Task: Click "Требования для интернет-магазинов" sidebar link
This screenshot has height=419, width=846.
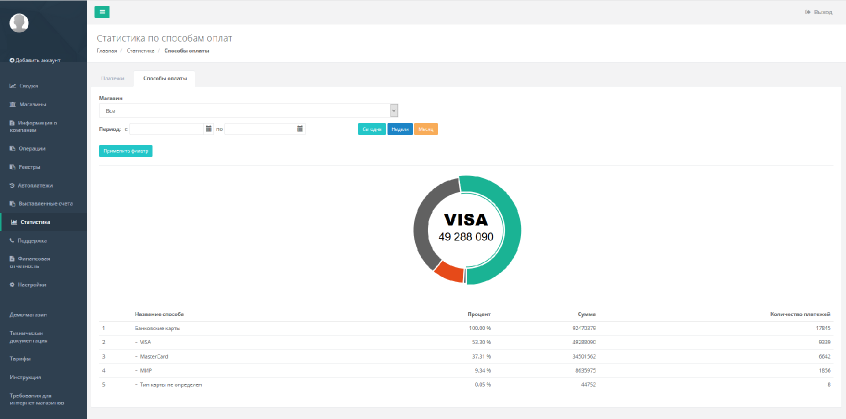Action: (x=37, y=399)
